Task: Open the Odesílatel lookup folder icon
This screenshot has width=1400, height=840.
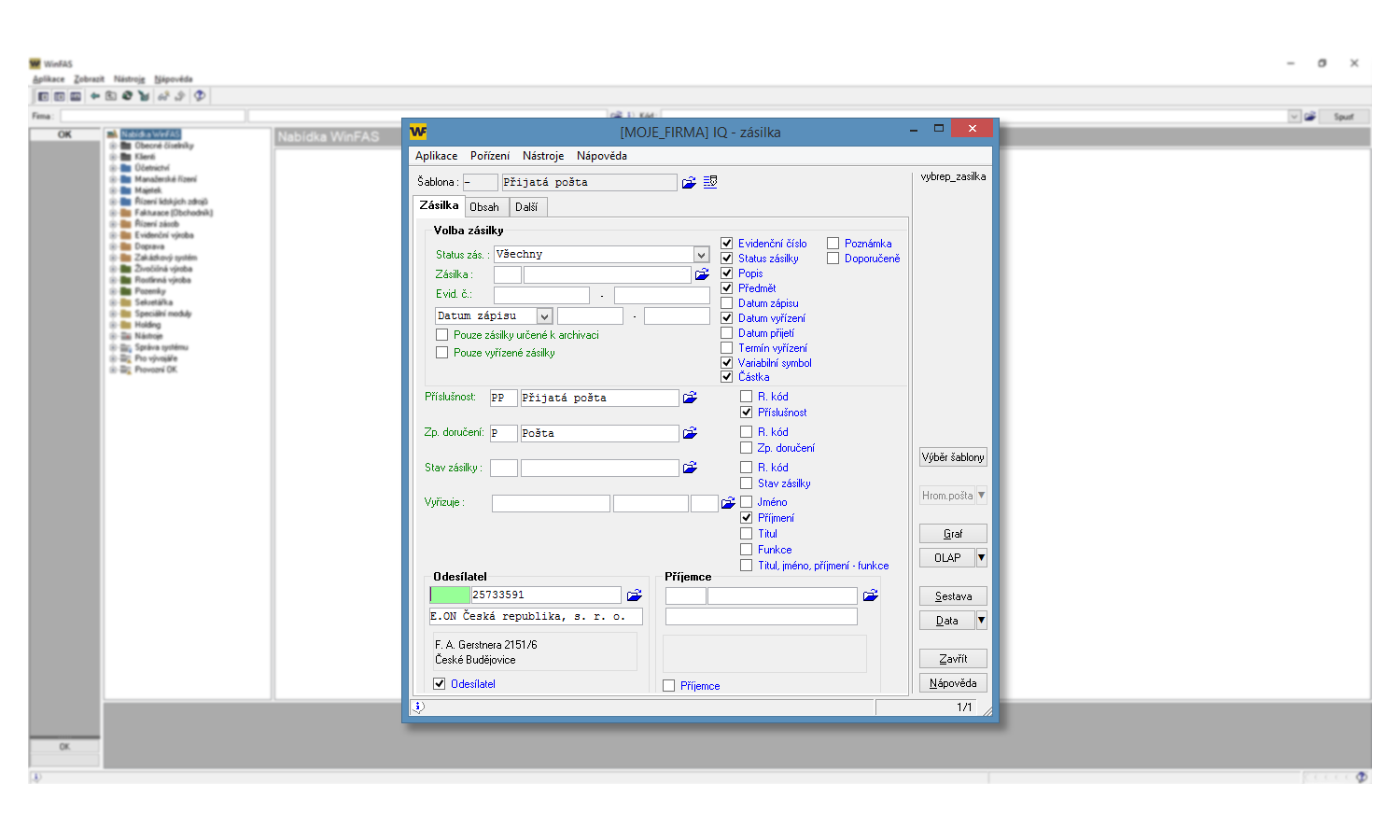Action: click(635, 595)
